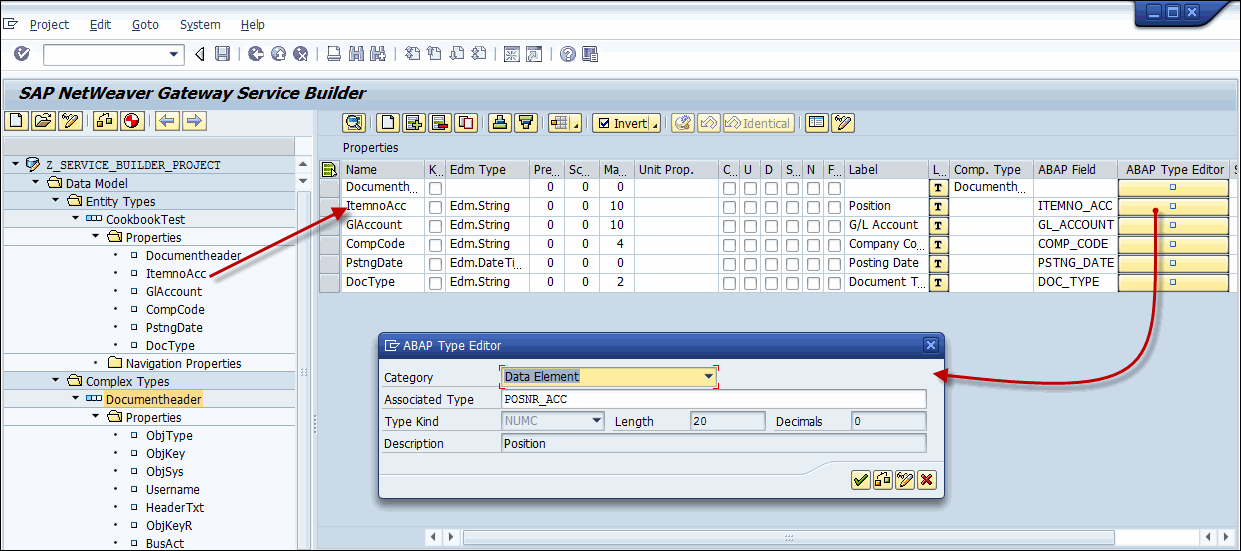The height and width of the screenshot is (551, 1241).
Task: Click the Delete Row icon in grid toolbar
Action: [440, 123]
